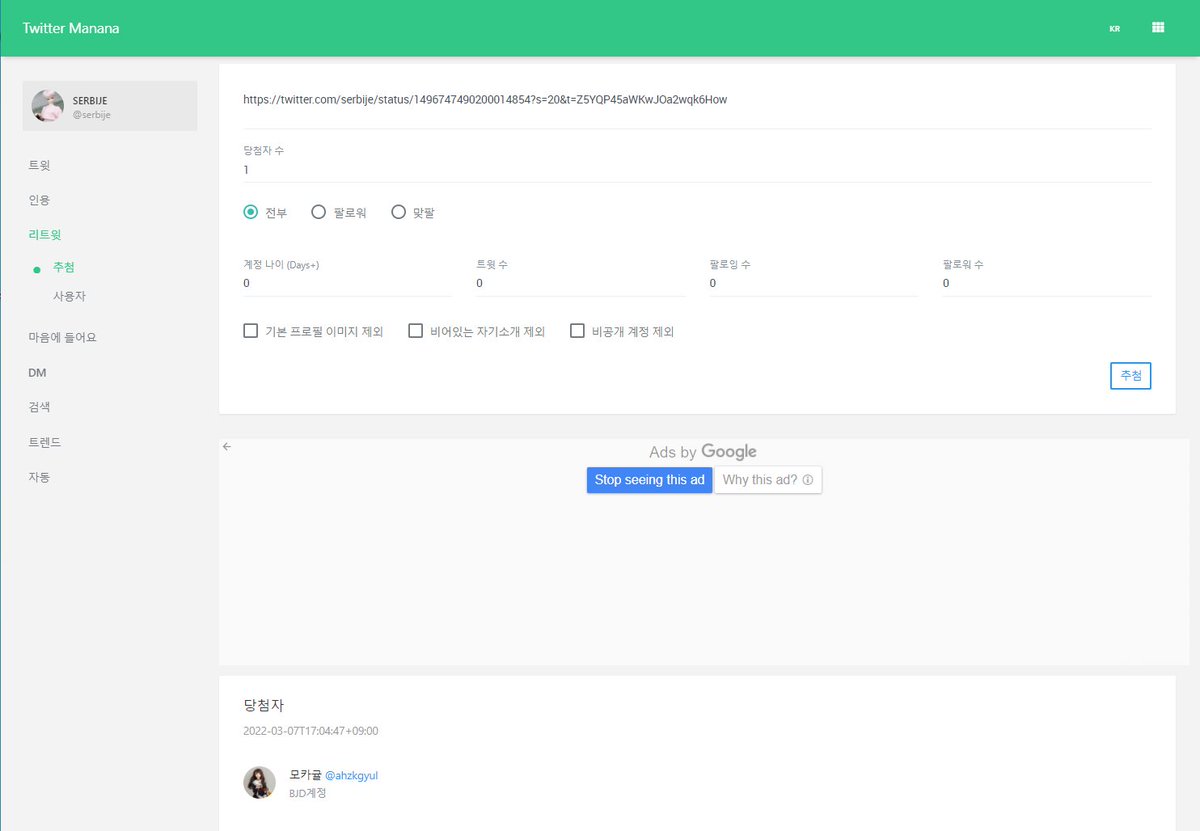
Task: Open the 마음에 들어요 menu item
Action: [x=62, y=338]
